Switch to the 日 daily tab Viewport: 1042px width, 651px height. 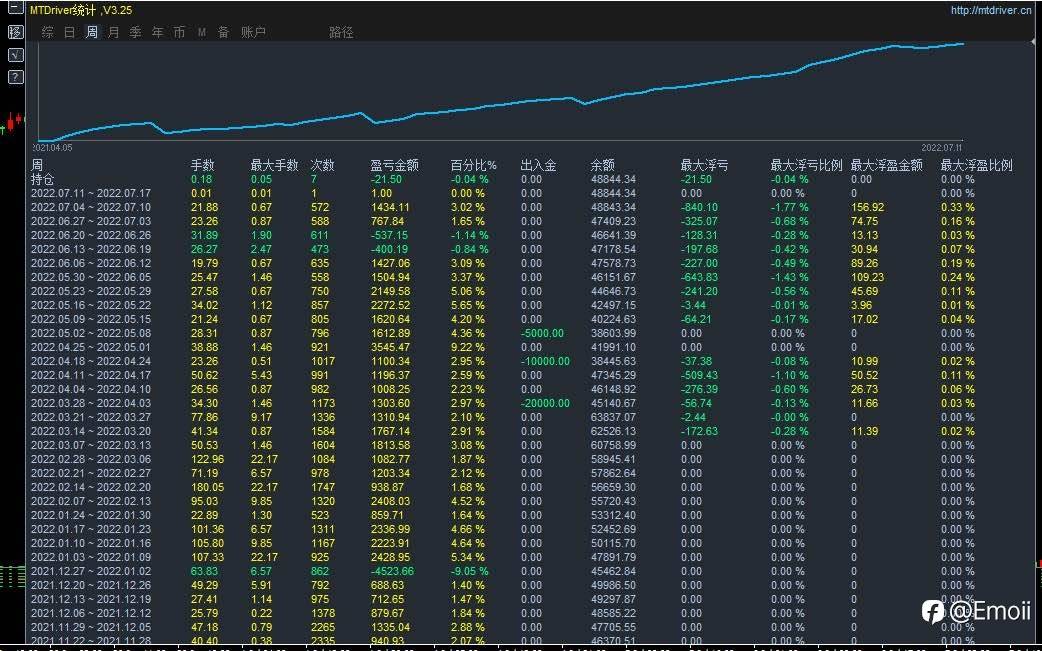coord(69,32)
